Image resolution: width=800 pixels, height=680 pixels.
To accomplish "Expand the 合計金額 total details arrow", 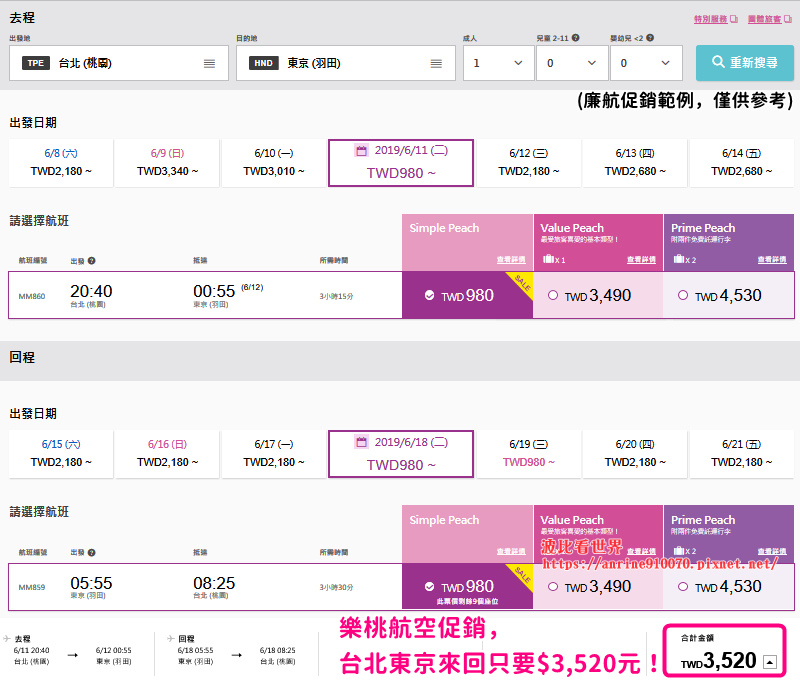I will click(770, 662).
